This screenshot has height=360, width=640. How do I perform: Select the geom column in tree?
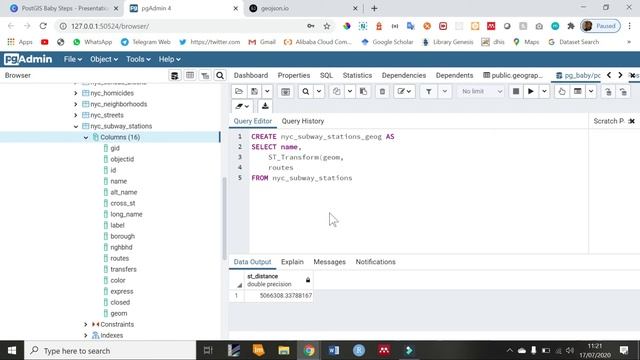pos(118,313)
